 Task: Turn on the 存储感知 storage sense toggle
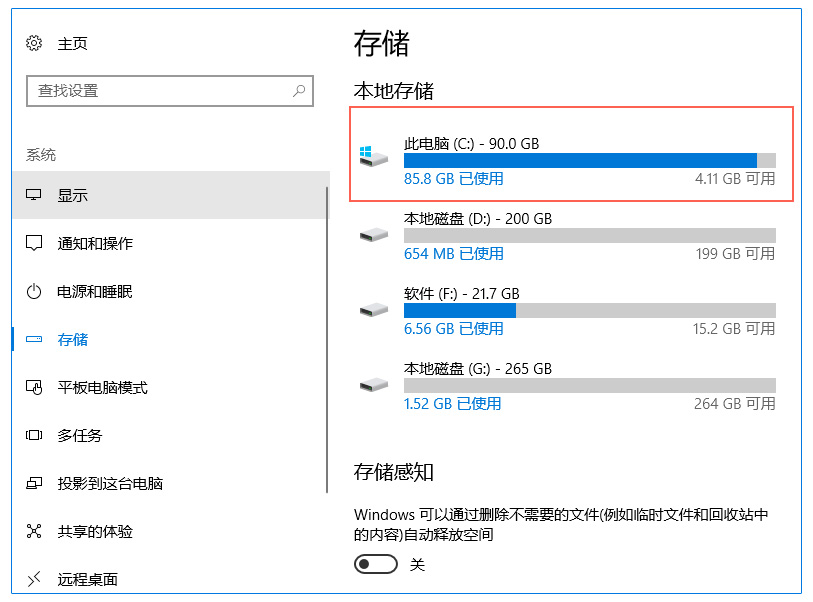pos(375,563)
